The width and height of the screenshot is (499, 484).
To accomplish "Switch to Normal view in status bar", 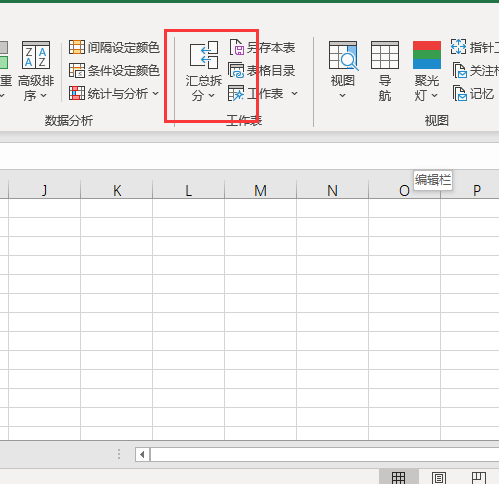I will click(x=398, y=477).
